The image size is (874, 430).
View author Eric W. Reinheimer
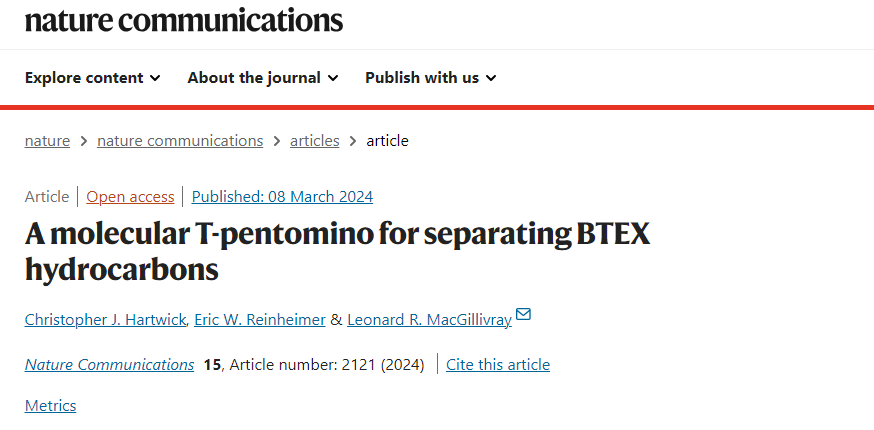(x=260, y=320)
